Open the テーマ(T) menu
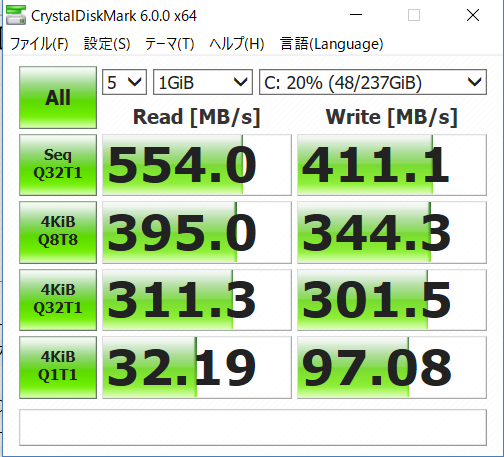 coord(169,44)
